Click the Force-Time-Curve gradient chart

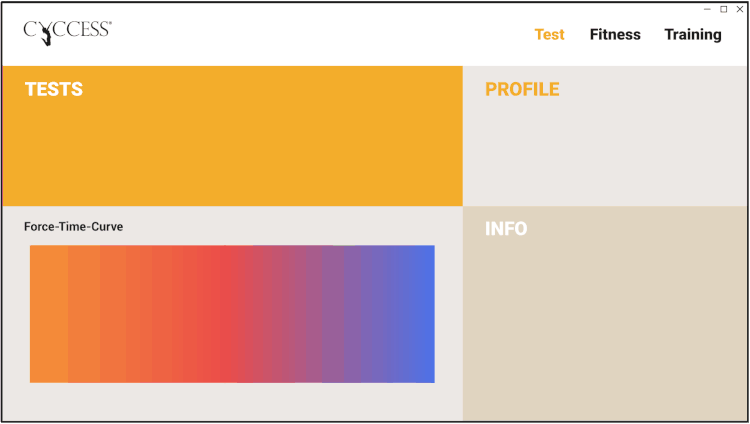point(232,314)
